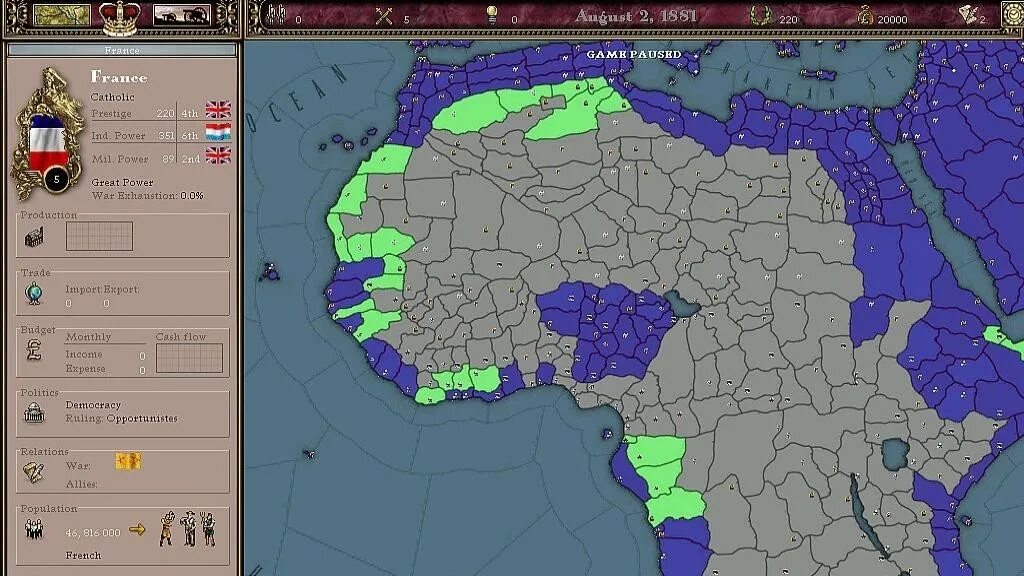The height and width of the screenshot is (576, 1024).
Task: Open the locomotive industry view button
Action: (181, 15)
